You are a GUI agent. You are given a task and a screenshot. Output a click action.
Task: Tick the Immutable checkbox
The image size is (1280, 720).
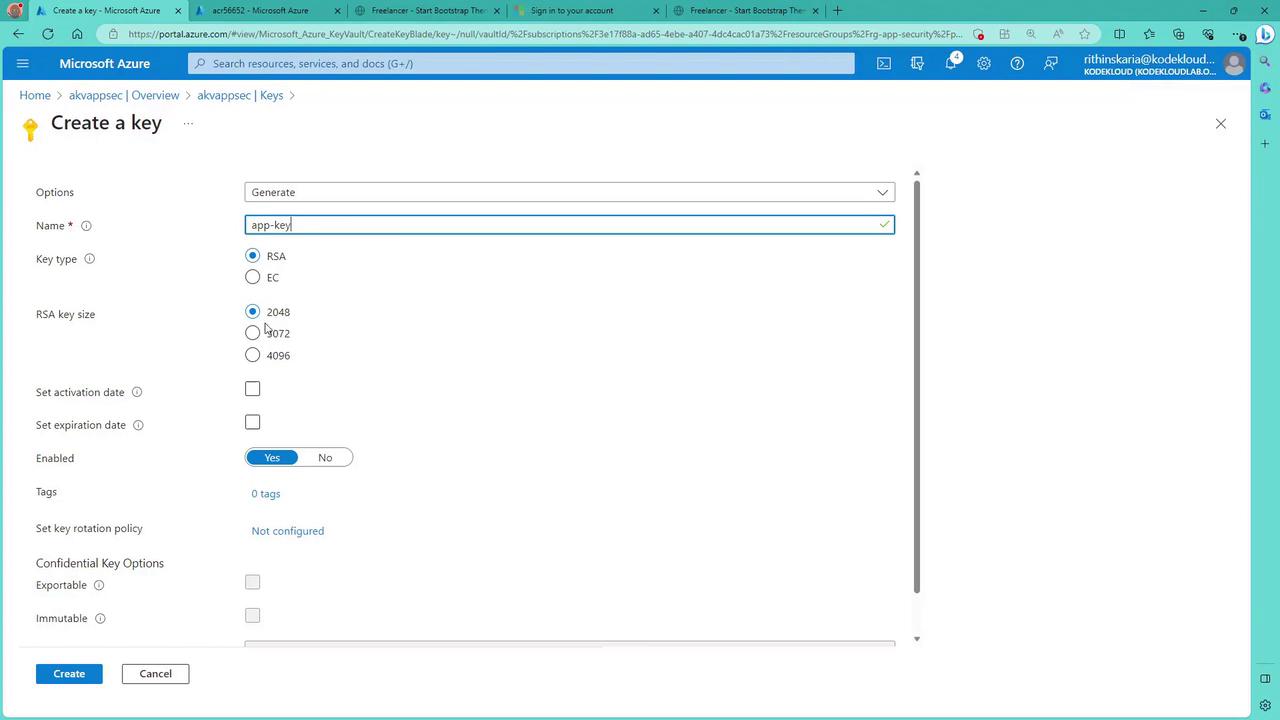[253, 615]
